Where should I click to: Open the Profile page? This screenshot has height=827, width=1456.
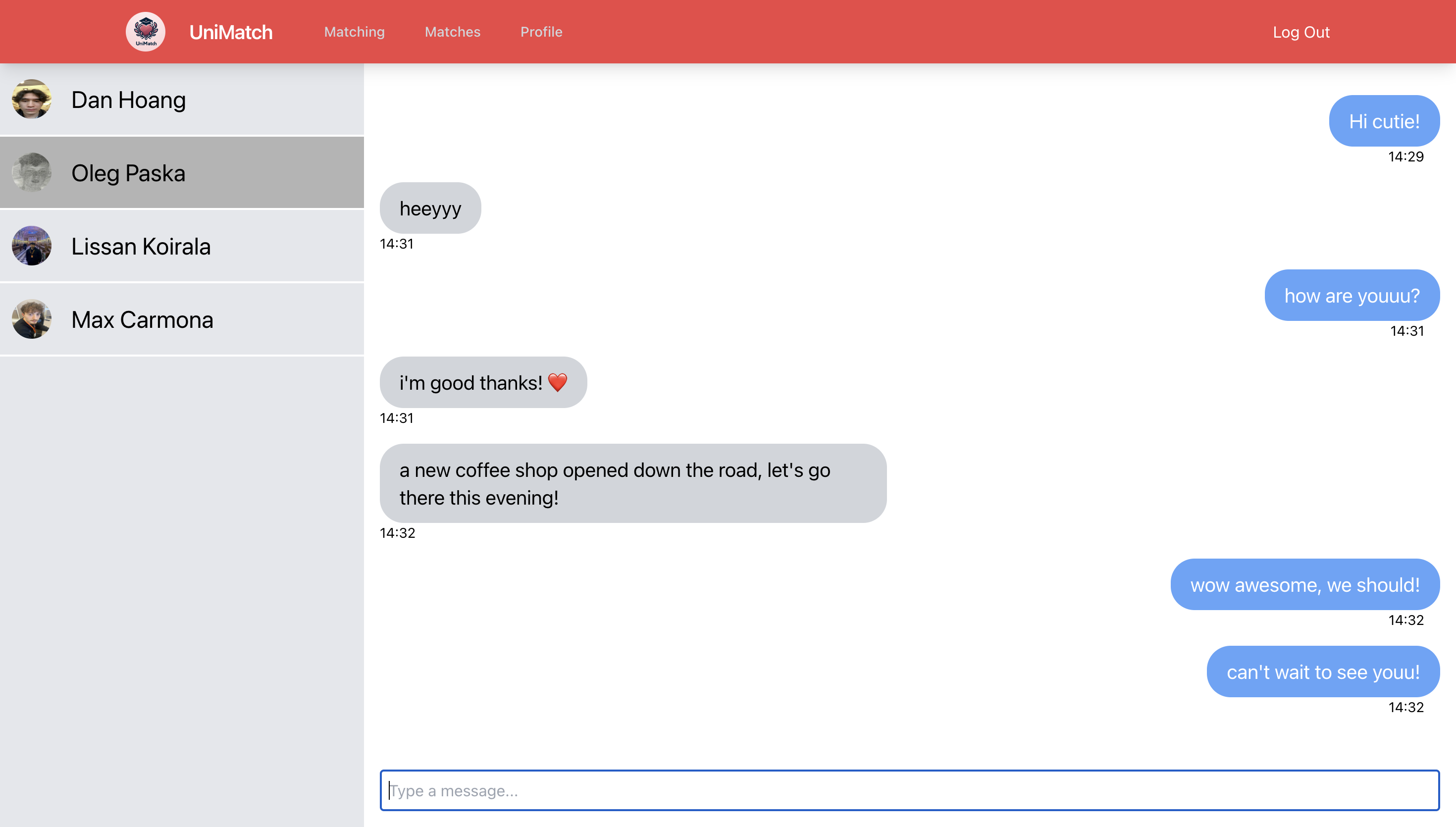[541, 32]
